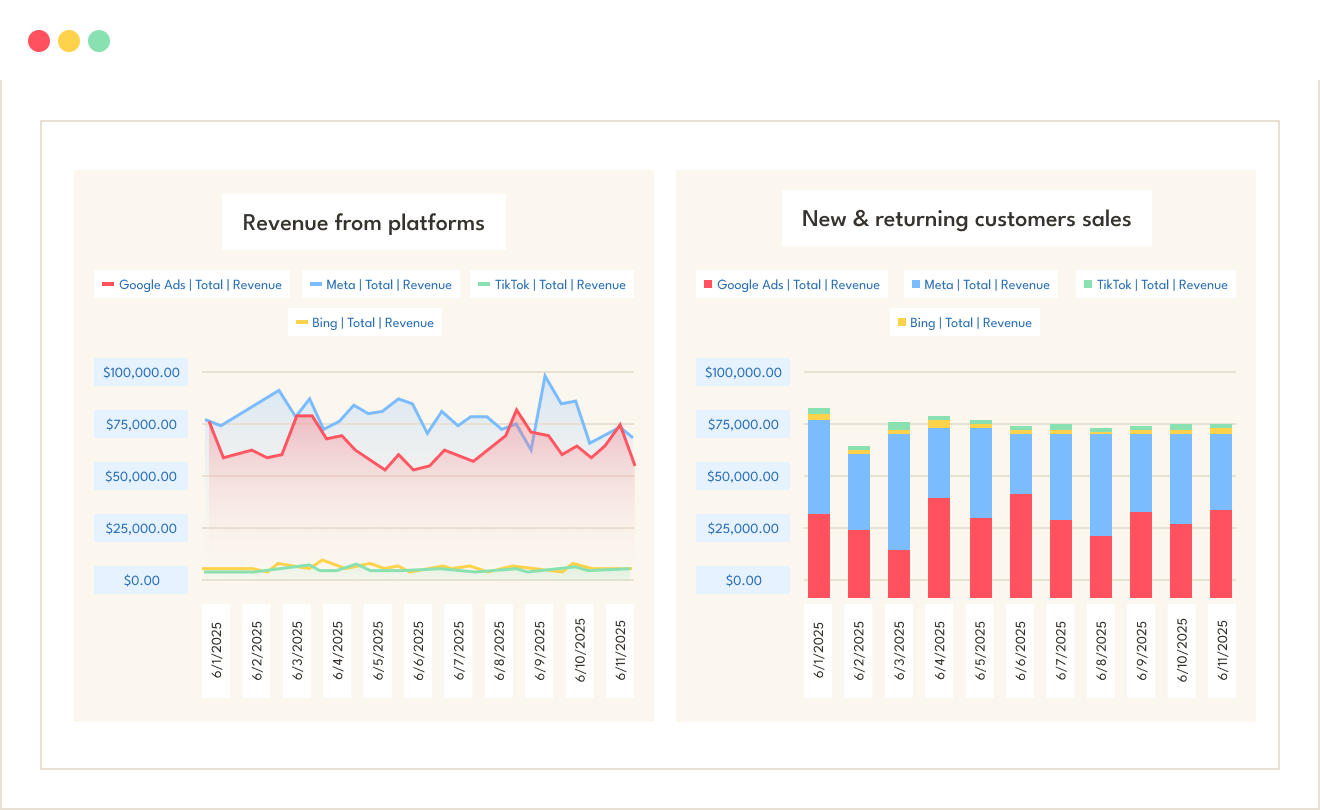Screen dimensions: 1320x810
Task: Select the Revenue from platforms chart title
Action: coord(364,222)
